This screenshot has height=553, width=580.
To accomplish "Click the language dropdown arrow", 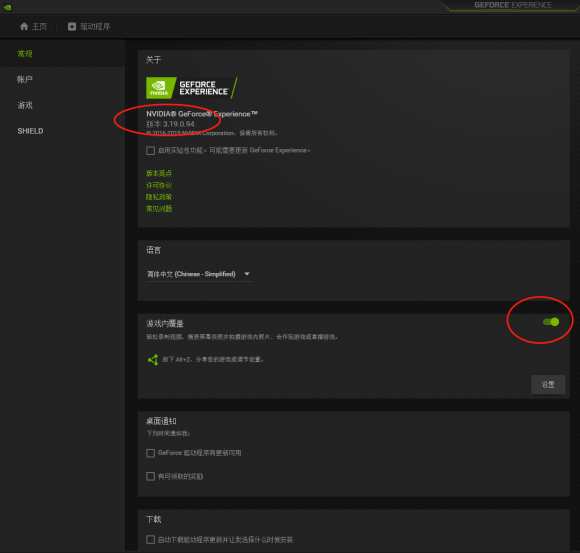I will tap(247, 274).
